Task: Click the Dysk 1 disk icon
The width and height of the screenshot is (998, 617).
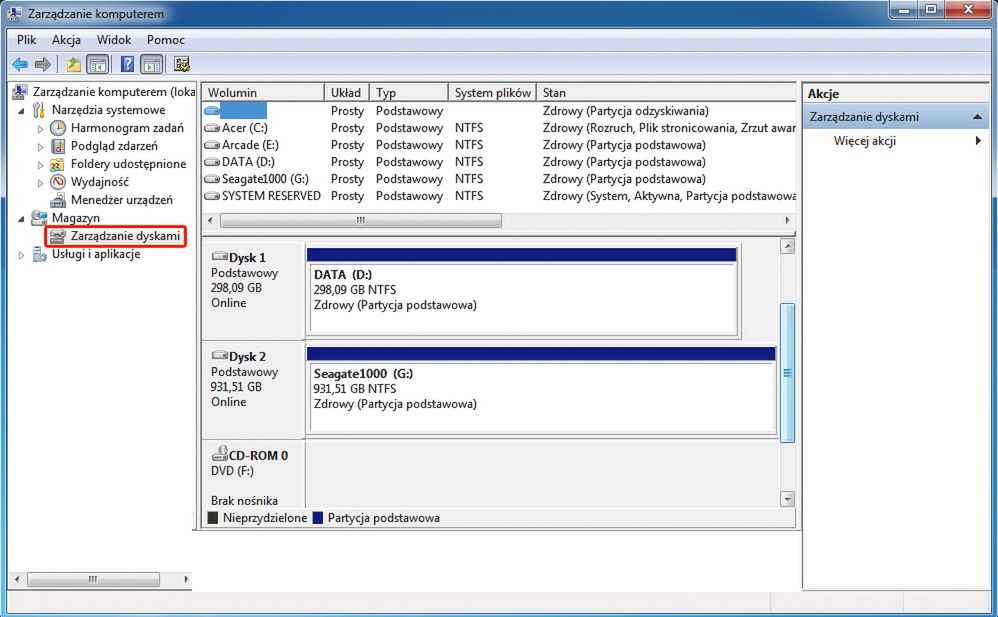Action: click(220, 257)
